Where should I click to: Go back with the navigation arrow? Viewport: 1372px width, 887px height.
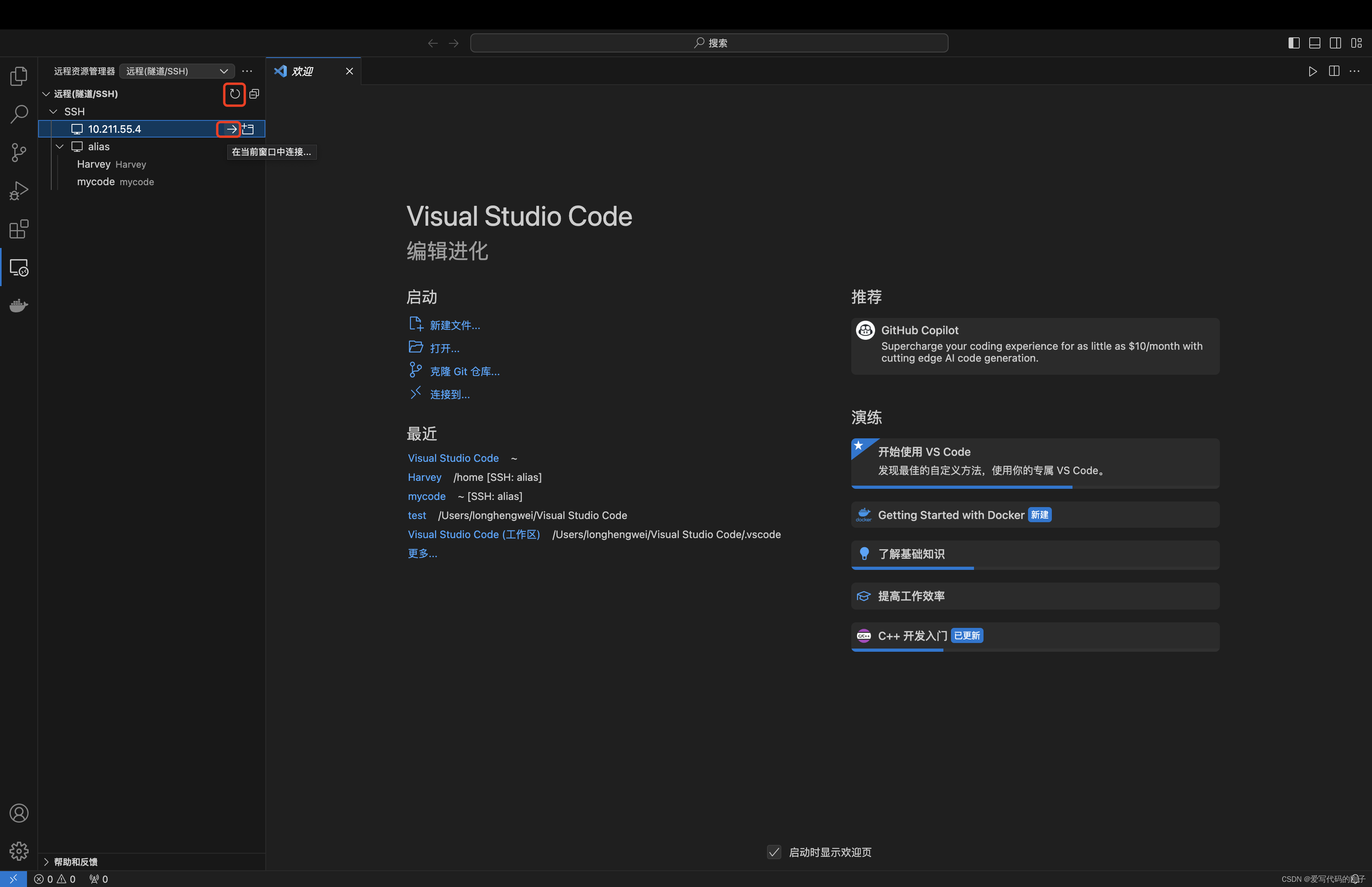[x=433, y=43]
